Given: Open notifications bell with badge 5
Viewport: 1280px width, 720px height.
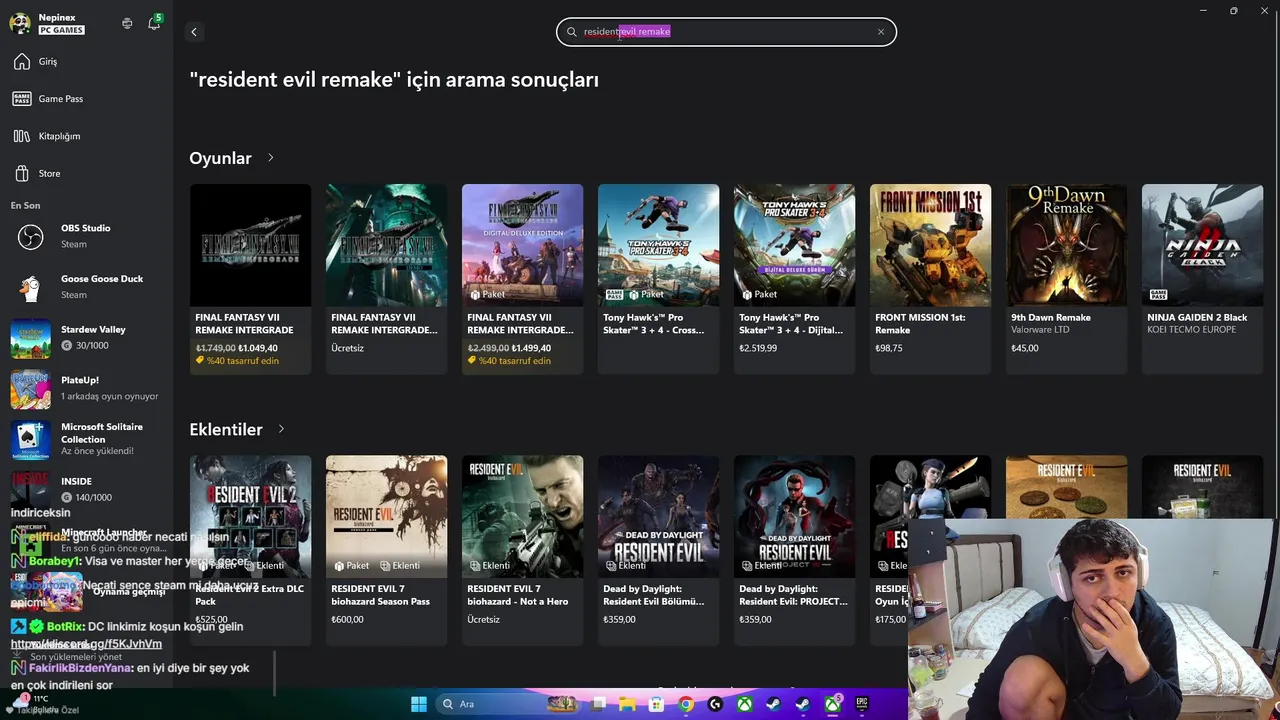Looking at the screenshot, I should (x=154, y=23).
